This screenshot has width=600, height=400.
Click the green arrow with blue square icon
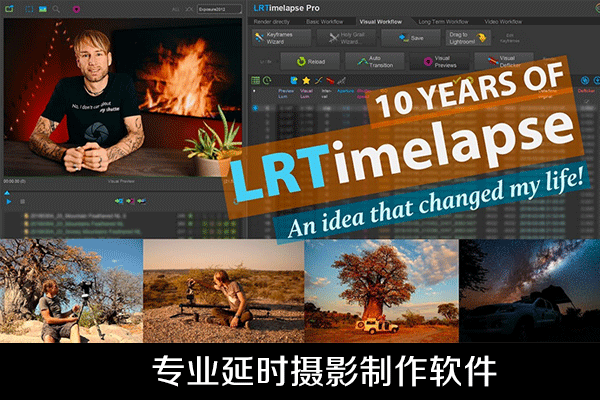(x=119, y=201)
